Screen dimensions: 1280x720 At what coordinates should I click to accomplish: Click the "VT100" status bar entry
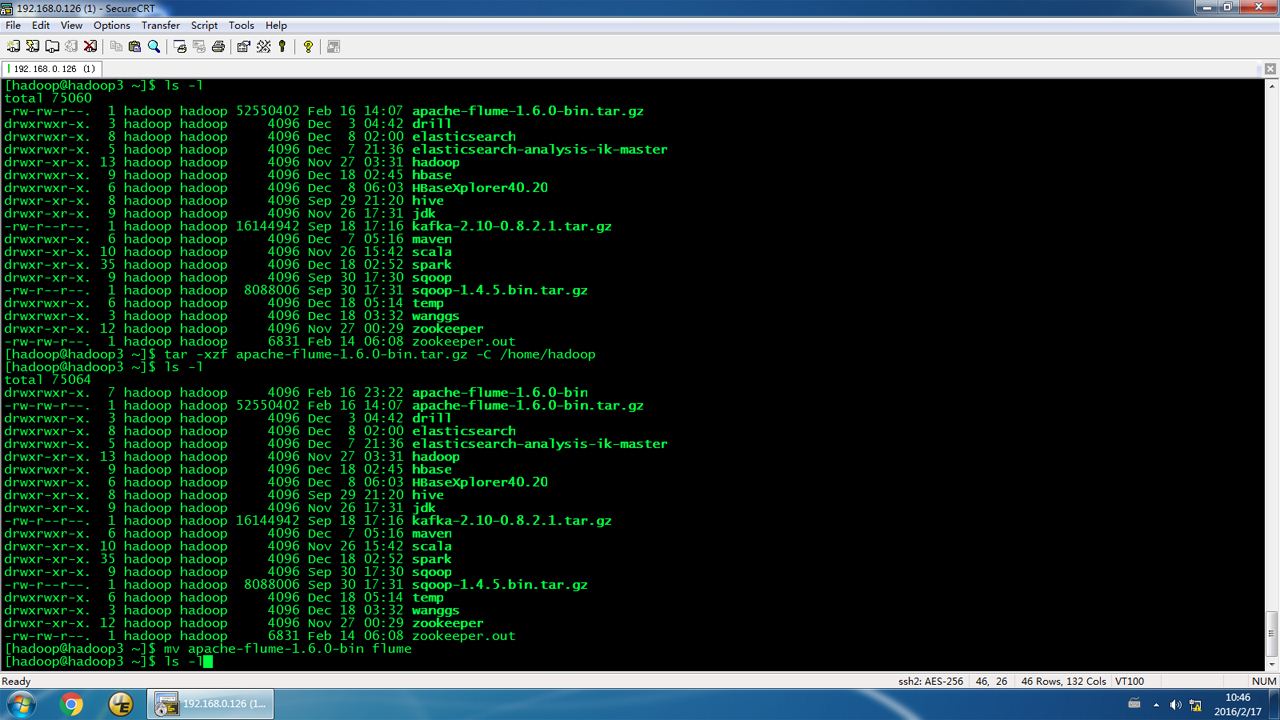(x=1129, y=681)
